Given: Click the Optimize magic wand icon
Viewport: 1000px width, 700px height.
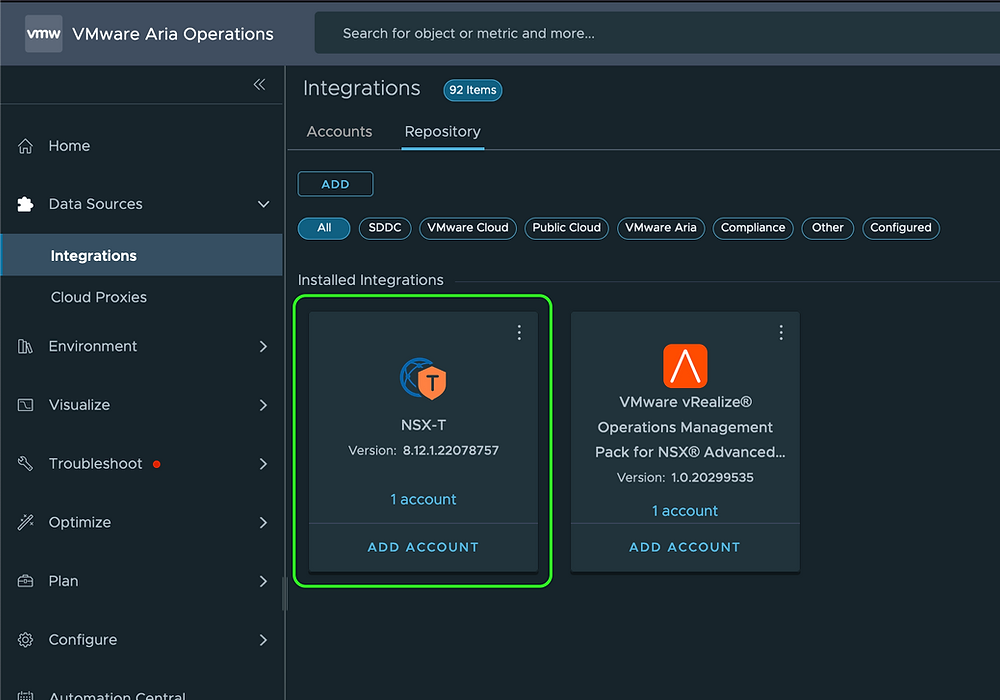Looking at the screenshot, I should (x=26, y=522).
